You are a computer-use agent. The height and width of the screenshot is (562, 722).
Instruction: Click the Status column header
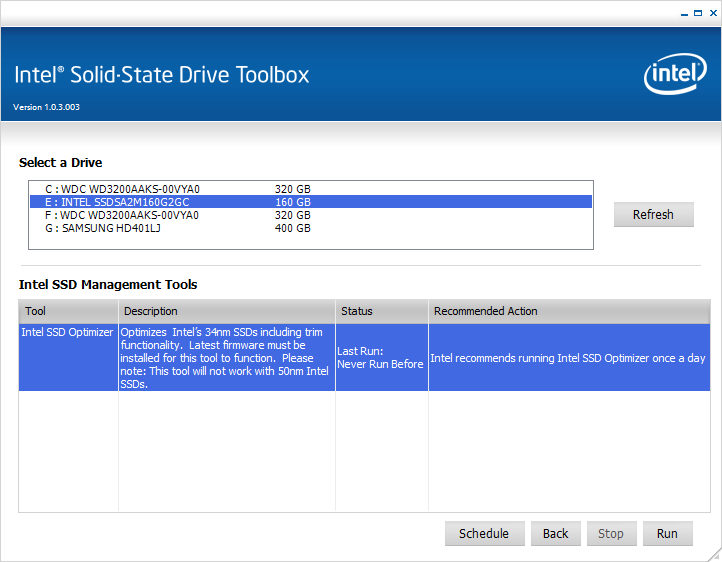pyautogui.click(x=382, y=311)
